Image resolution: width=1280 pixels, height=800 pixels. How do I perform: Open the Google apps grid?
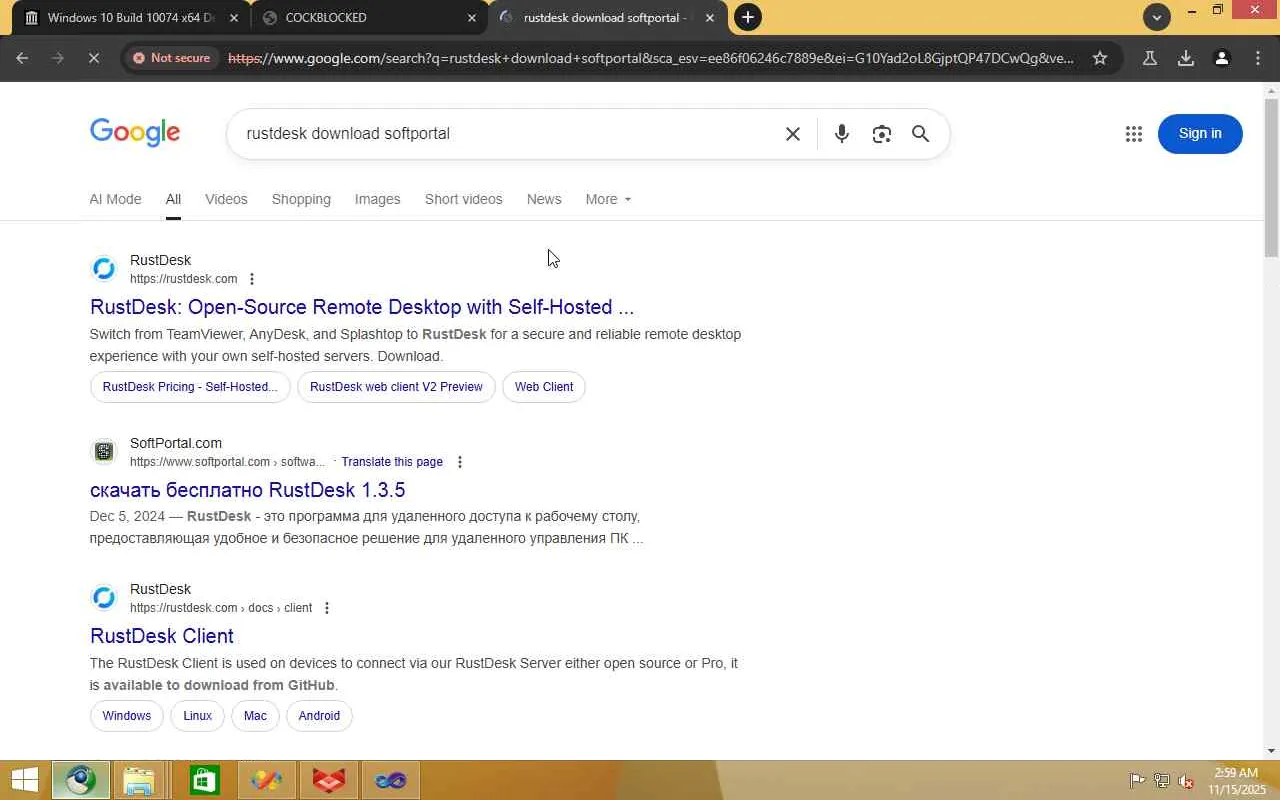(x=1133, y=134)
